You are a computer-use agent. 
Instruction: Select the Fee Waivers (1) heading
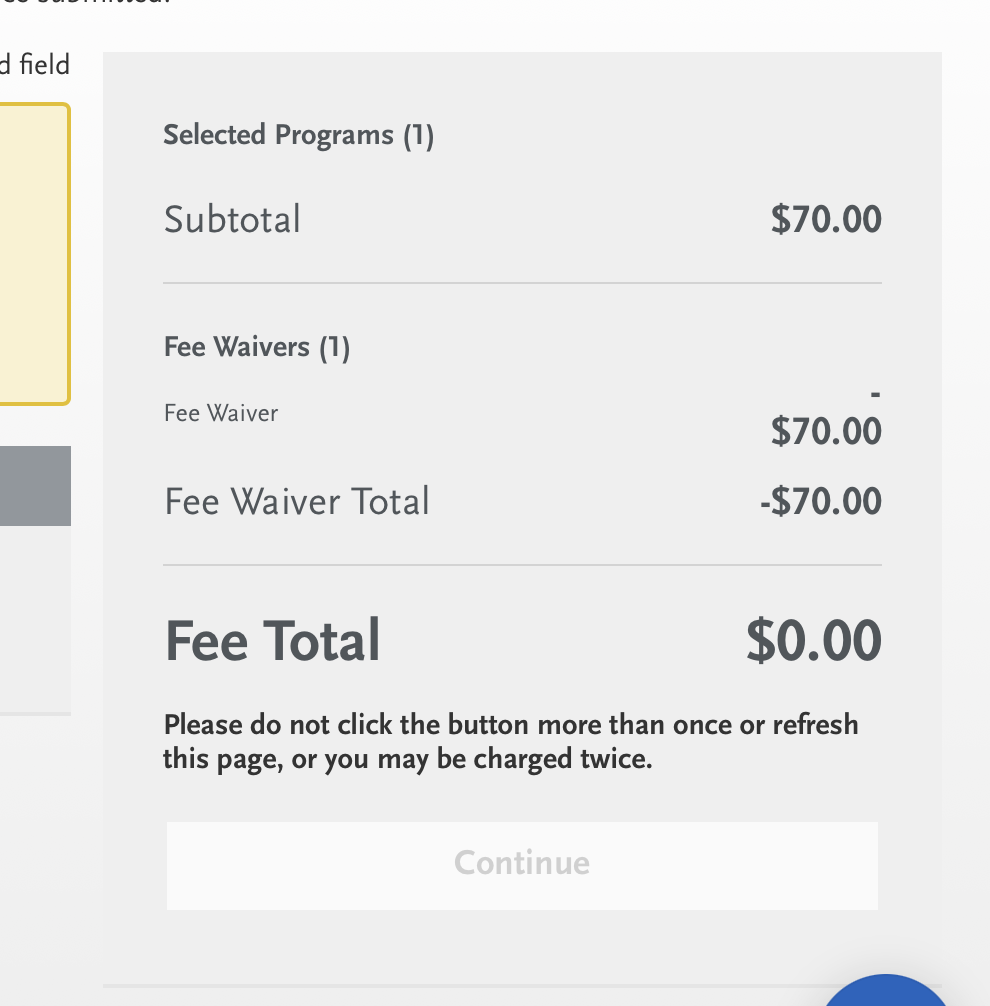(256, 347)
